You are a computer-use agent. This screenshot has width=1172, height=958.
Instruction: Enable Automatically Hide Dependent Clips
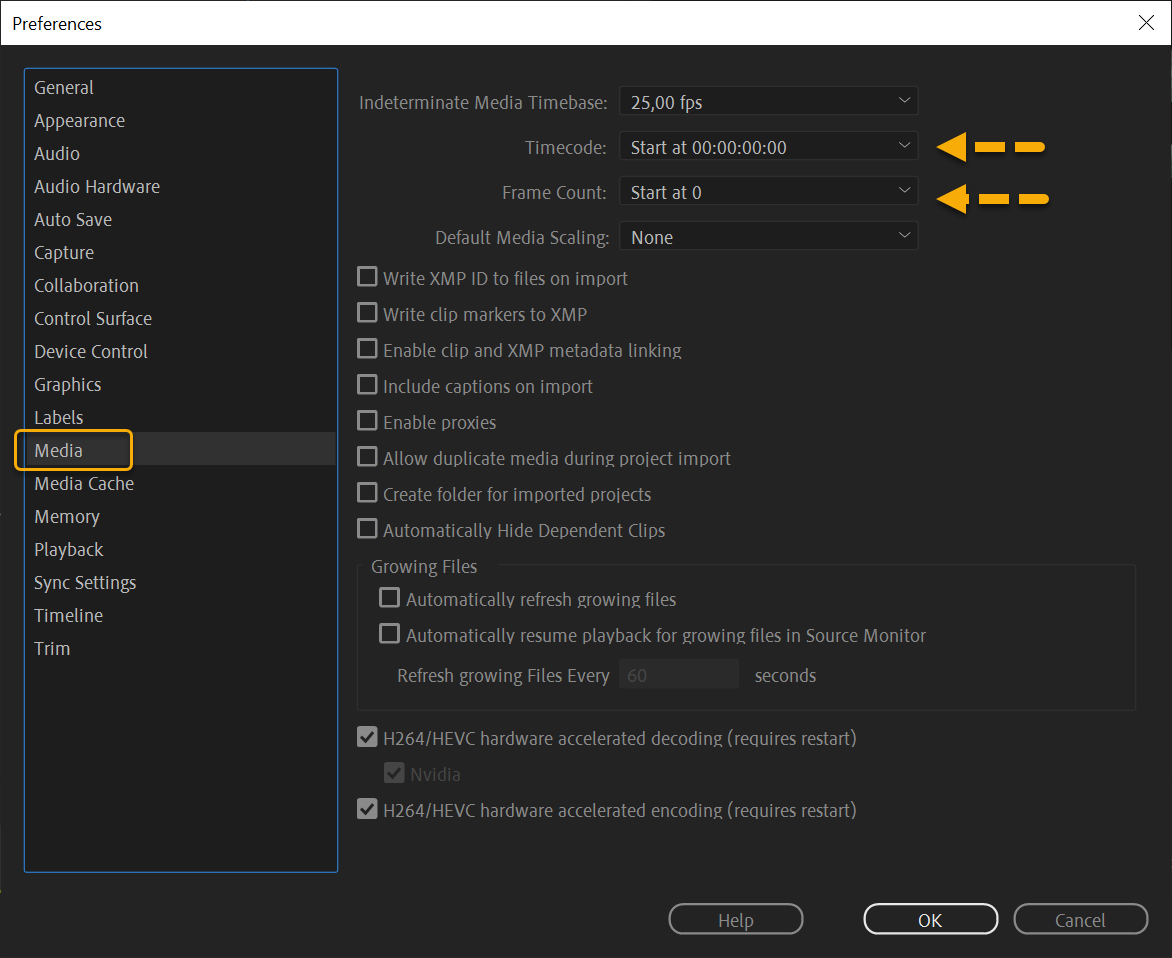(x=367, y=529)
